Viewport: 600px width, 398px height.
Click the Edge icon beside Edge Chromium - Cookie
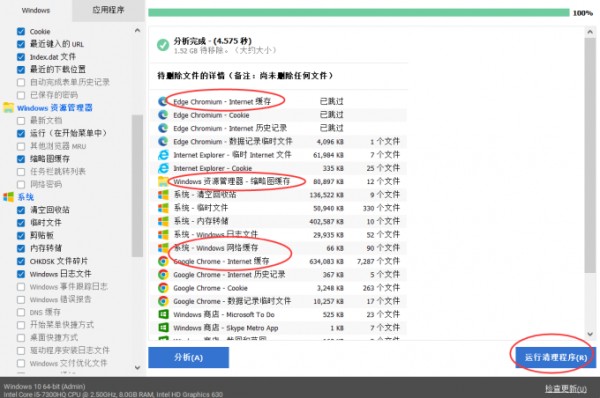click(x=163, y=115)
